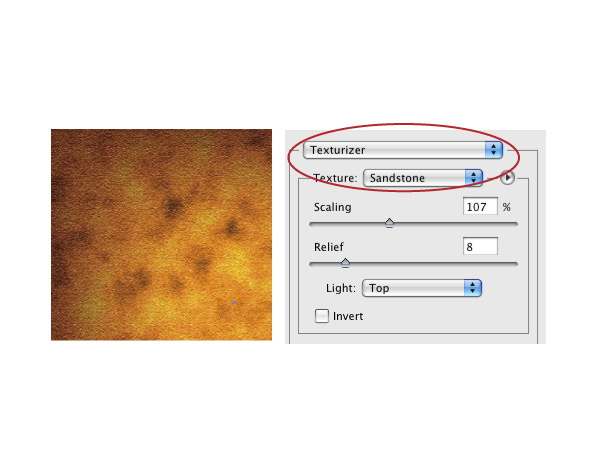This screenshot has width=600, height=463.
Task: Click the Scaling slider handle
Action: pos(389,223)
